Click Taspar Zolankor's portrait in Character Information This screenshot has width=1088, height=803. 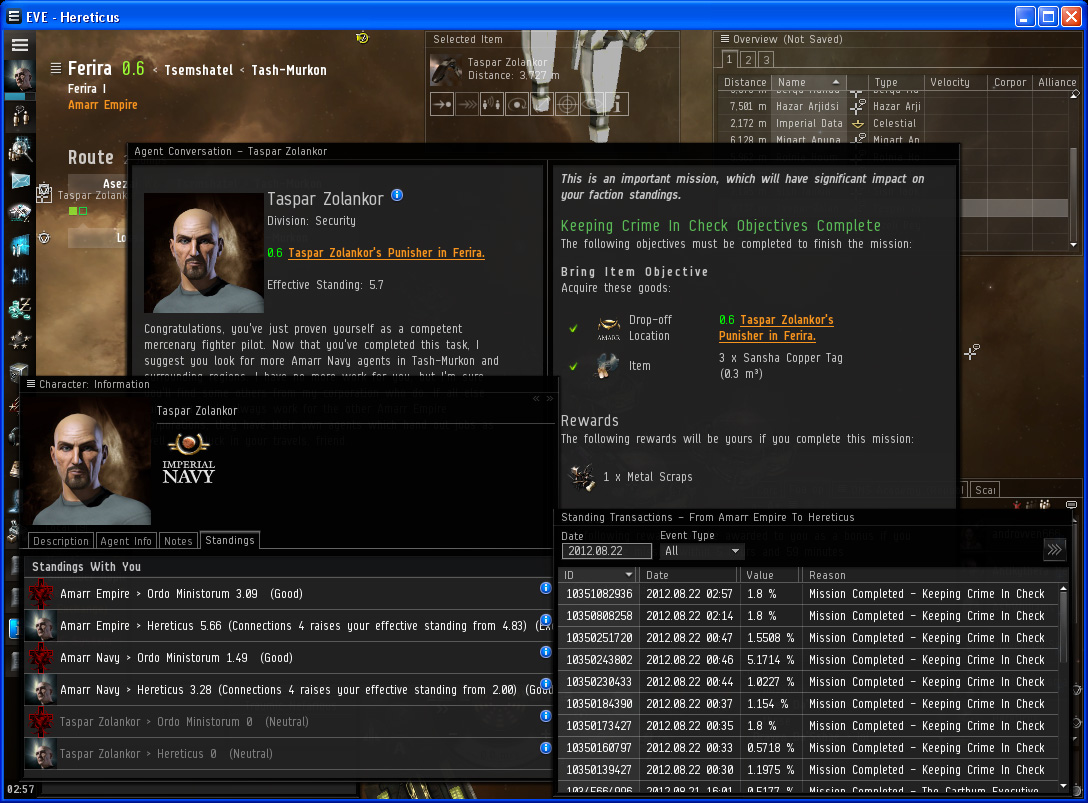tap(90, 463)
